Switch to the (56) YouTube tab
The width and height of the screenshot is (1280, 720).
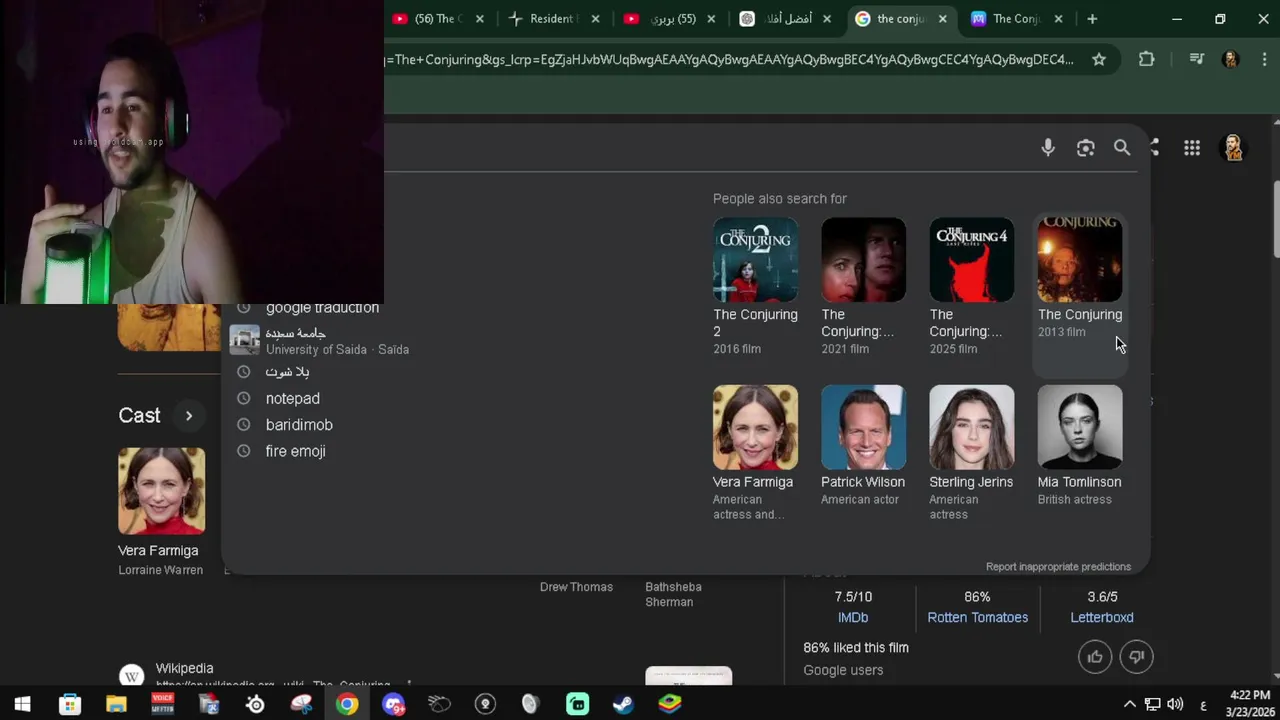coord(438,19)
